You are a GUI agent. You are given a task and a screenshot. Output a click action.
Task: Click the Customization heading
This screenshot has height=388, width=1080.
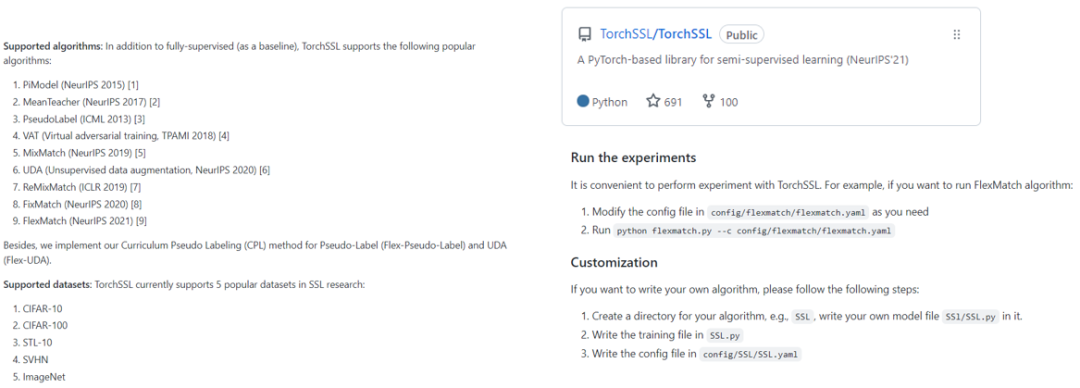pos(614,263)
